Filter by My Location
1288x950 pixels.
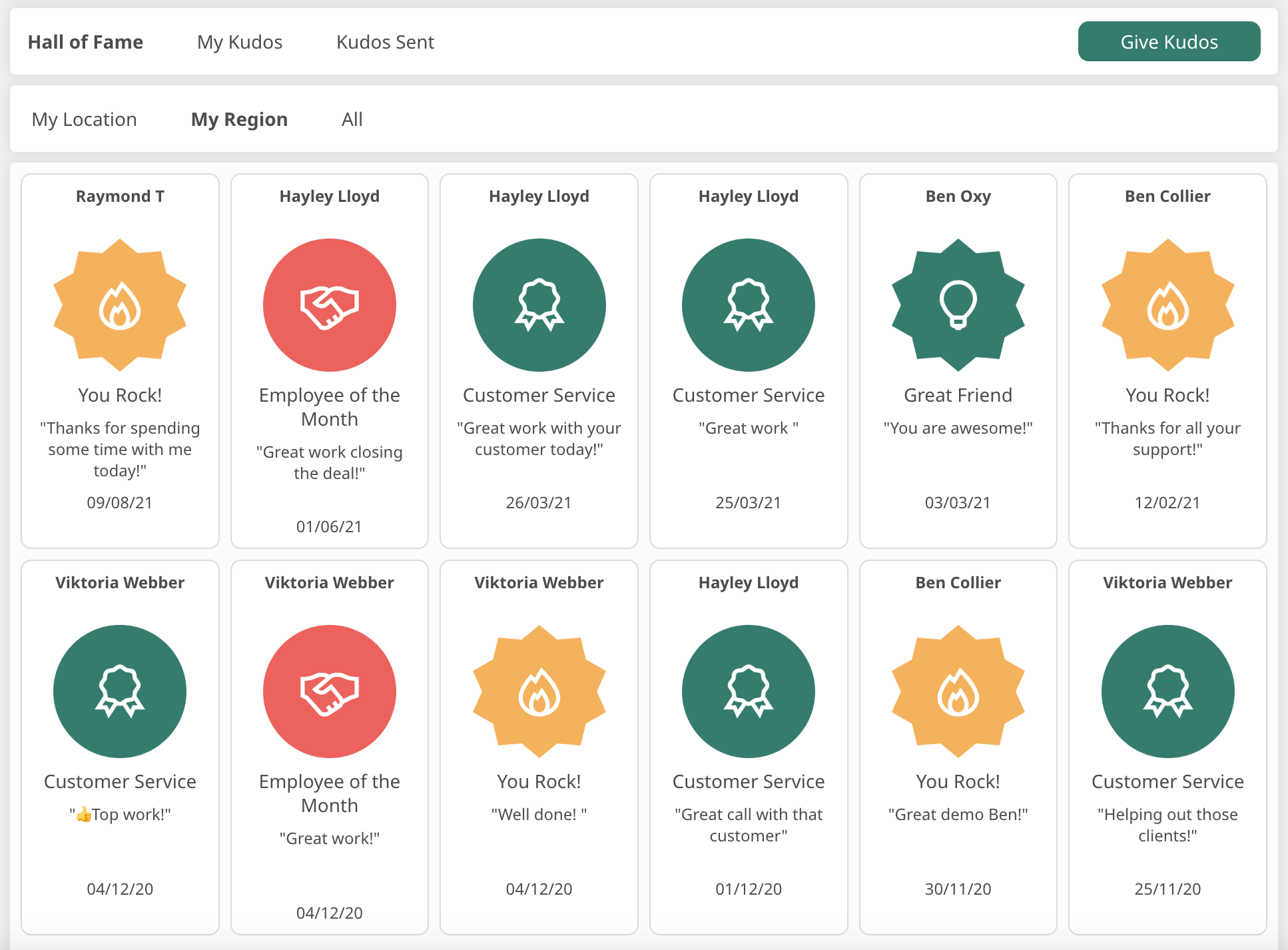(85, 119)
